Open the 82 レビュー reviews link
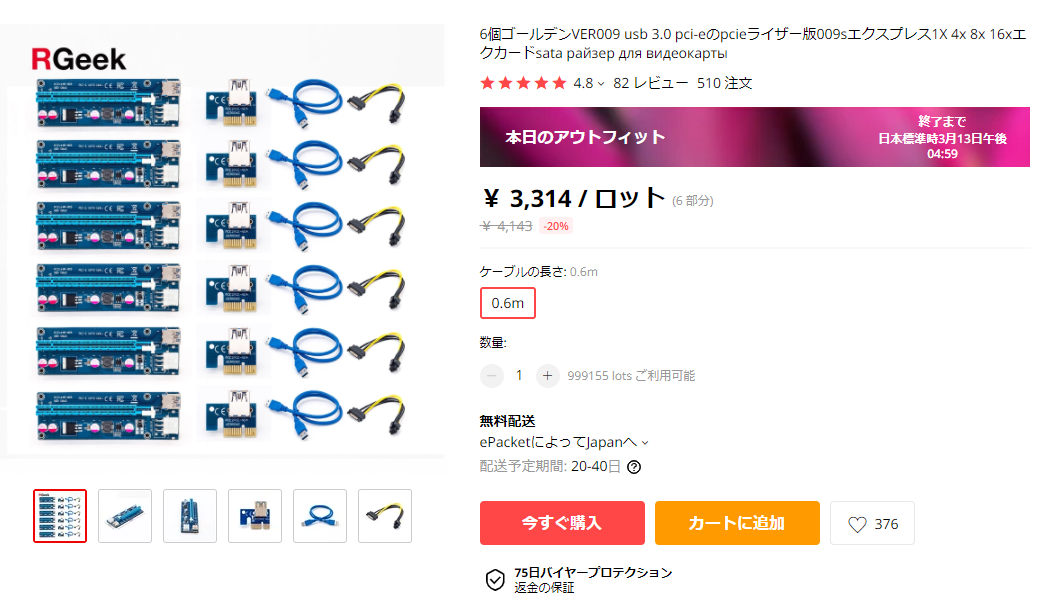This screenshot has height=601, width=1053. coord(650,83)
